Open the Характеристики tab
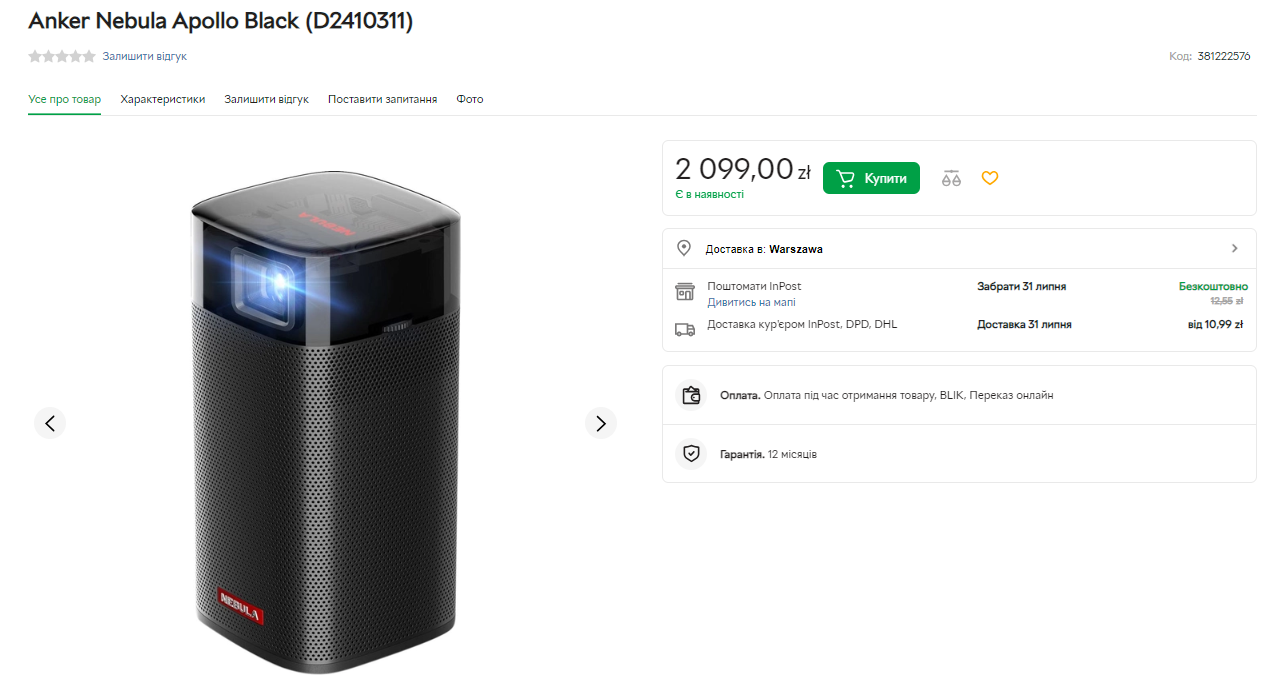The height and width of the screenshot is (682, 1273). click(163, 99)
